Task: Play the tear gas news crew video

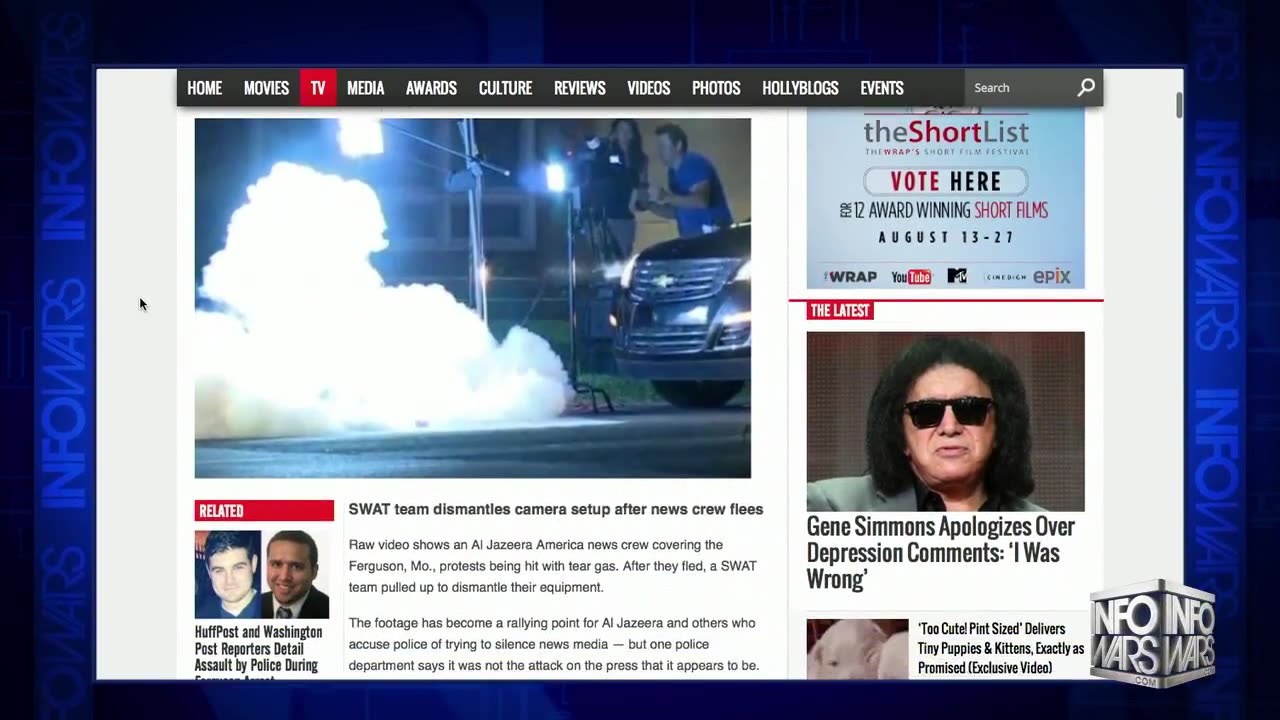Action: click(x=472, y=298)
